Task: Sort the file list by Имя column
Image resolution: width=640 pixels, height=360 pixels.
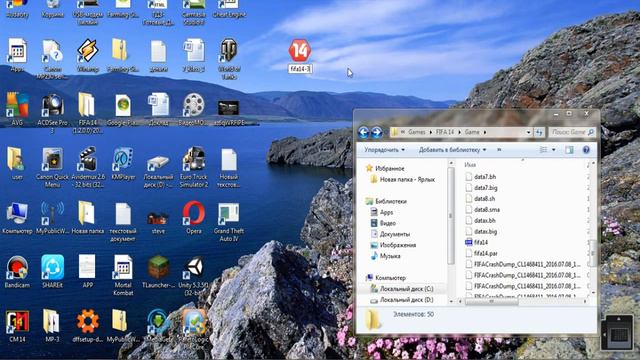Action: (x=470, y=165)
